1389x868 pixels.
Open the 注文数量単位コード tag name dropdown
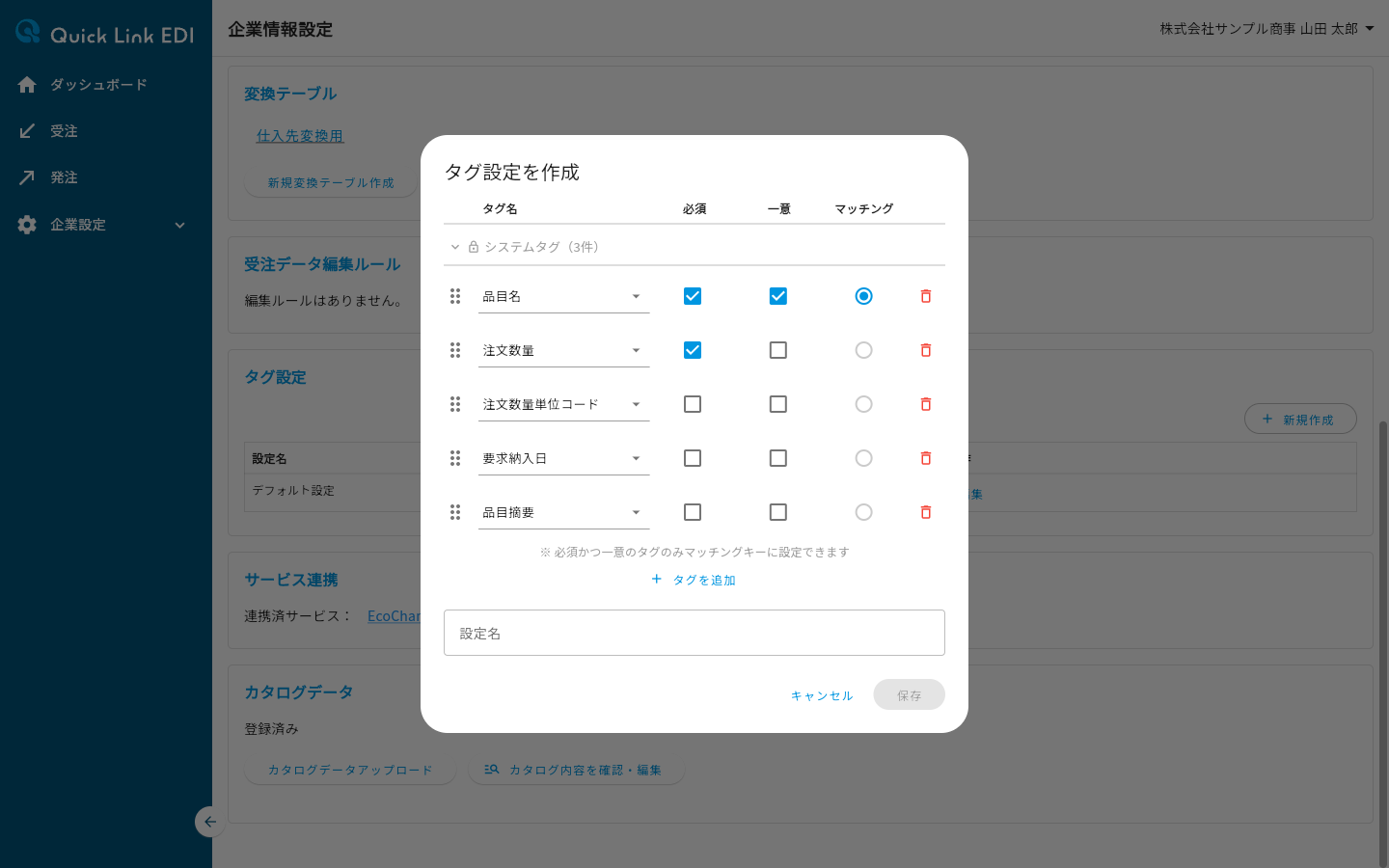(x=563, y=404)
